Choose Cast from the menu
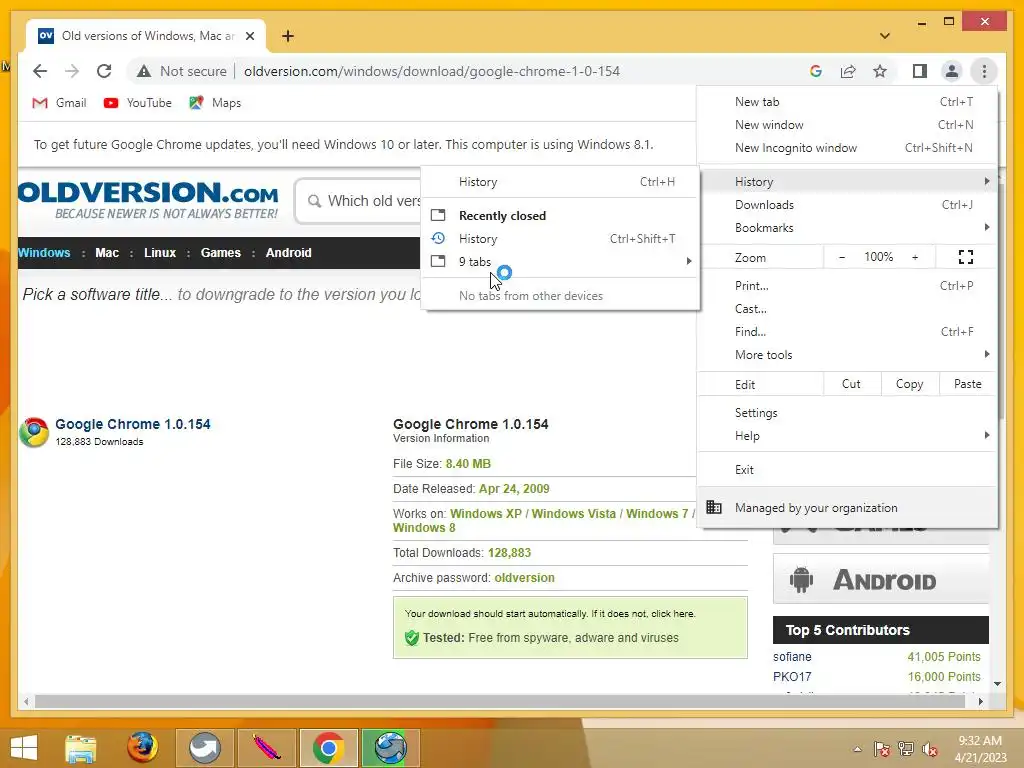This screenshot has height=768, width=1024. 847,308
